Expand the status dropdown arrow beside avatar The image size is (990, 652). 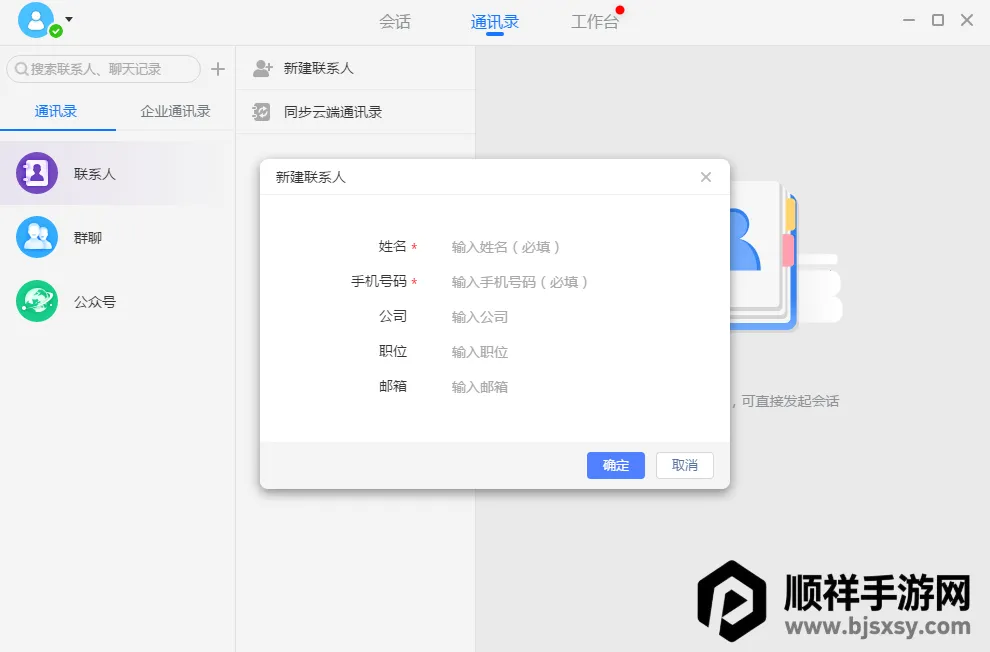[x=68, y=19]
